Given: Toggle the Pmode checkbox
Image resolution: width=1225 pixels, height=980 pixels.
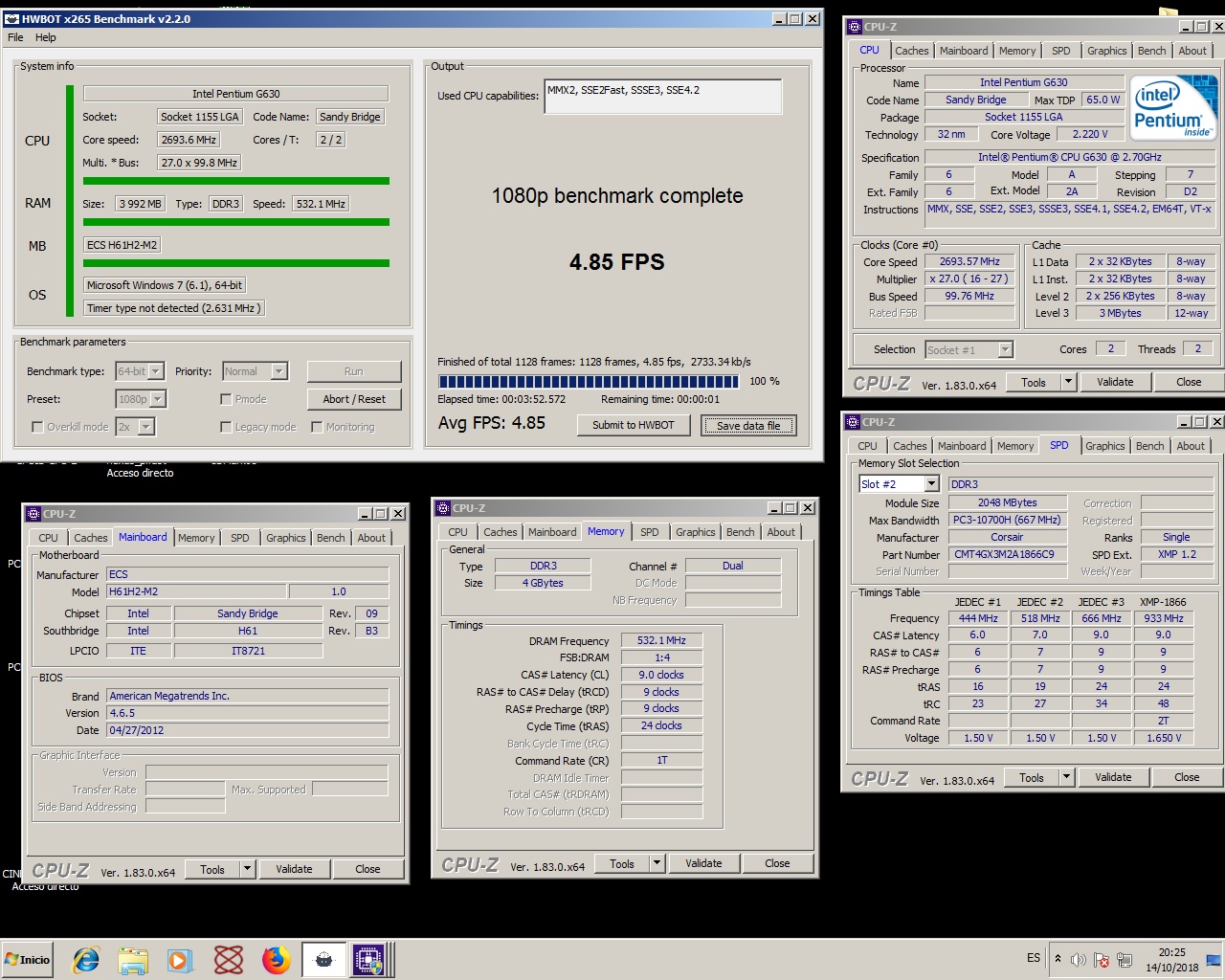Looking at the screenshot, I should click(226, 399).
